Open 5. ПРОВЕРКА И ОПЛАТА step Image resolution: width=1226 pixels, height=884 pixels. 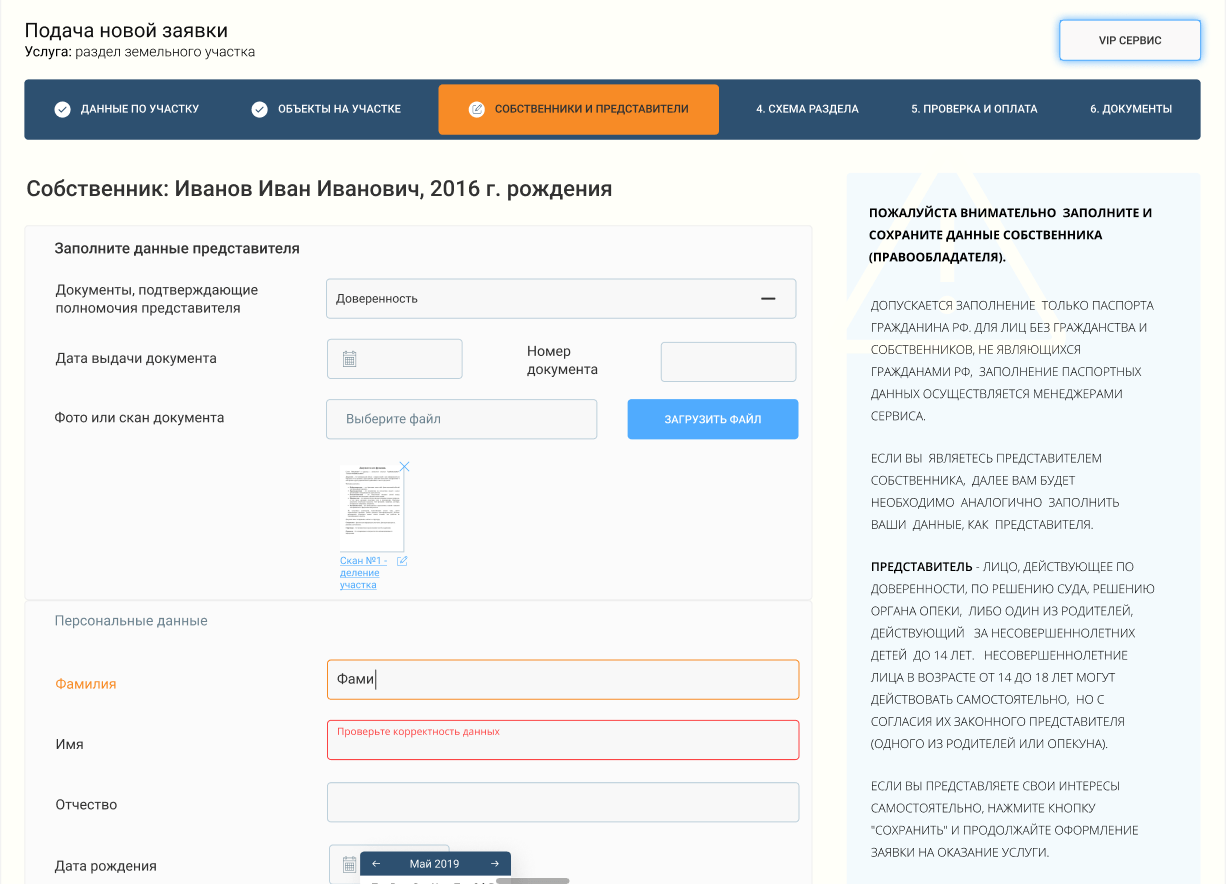click(x=974, y=109)
